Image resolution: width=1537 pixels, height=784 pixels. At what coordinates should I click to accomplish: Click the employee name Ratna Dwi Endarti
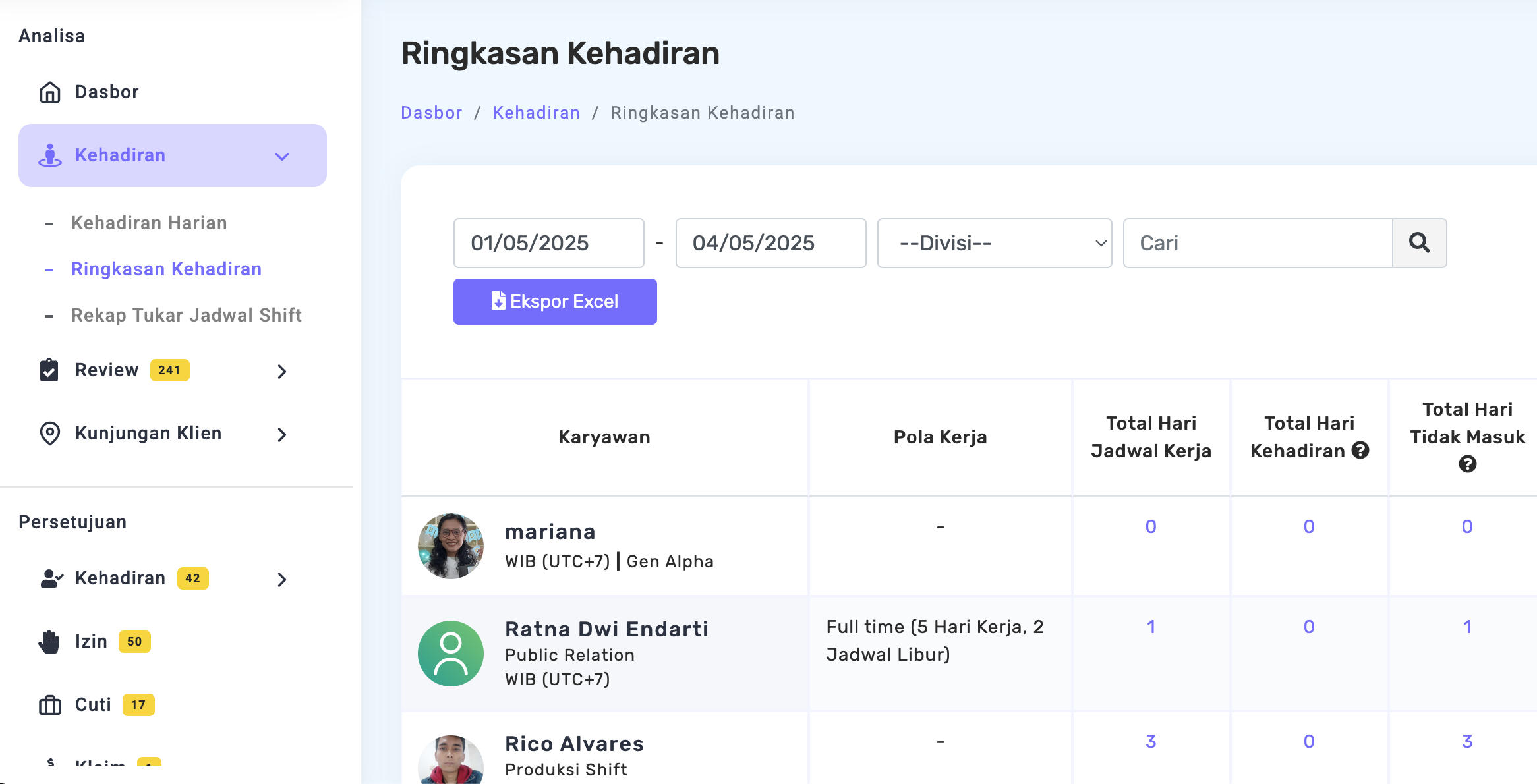(606, 629)
